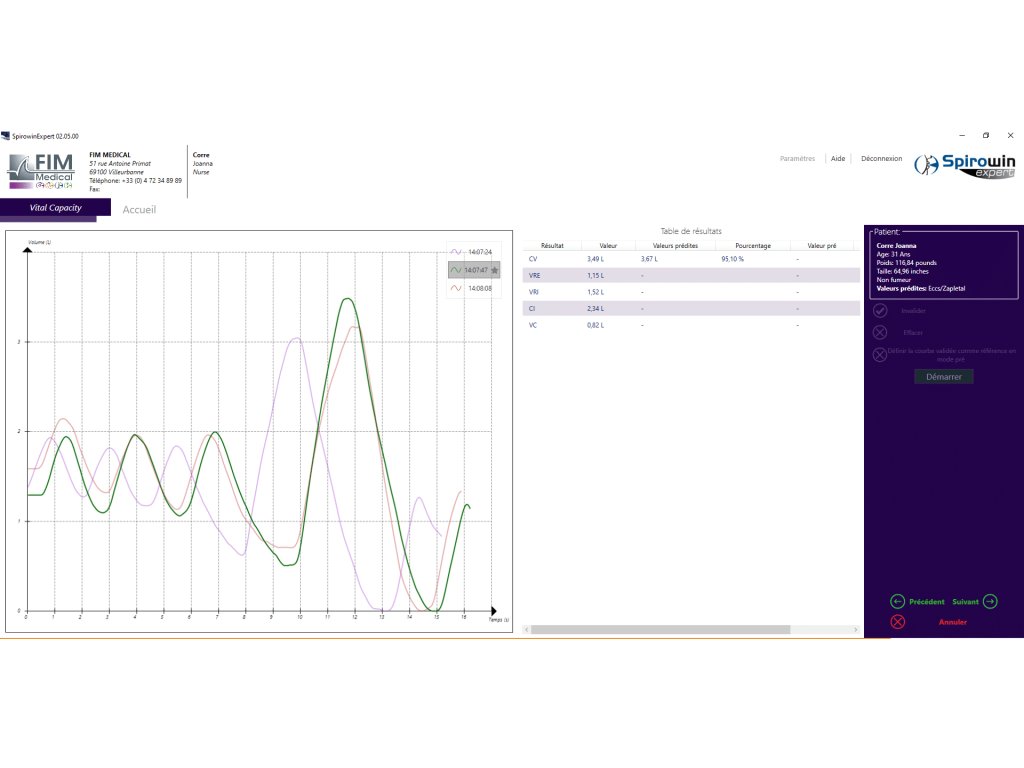Image resolution: width=1024 pixels, height=768 pixels.
Task: Click the Précédent left arrow icon
Action: [x=897, y=601]
